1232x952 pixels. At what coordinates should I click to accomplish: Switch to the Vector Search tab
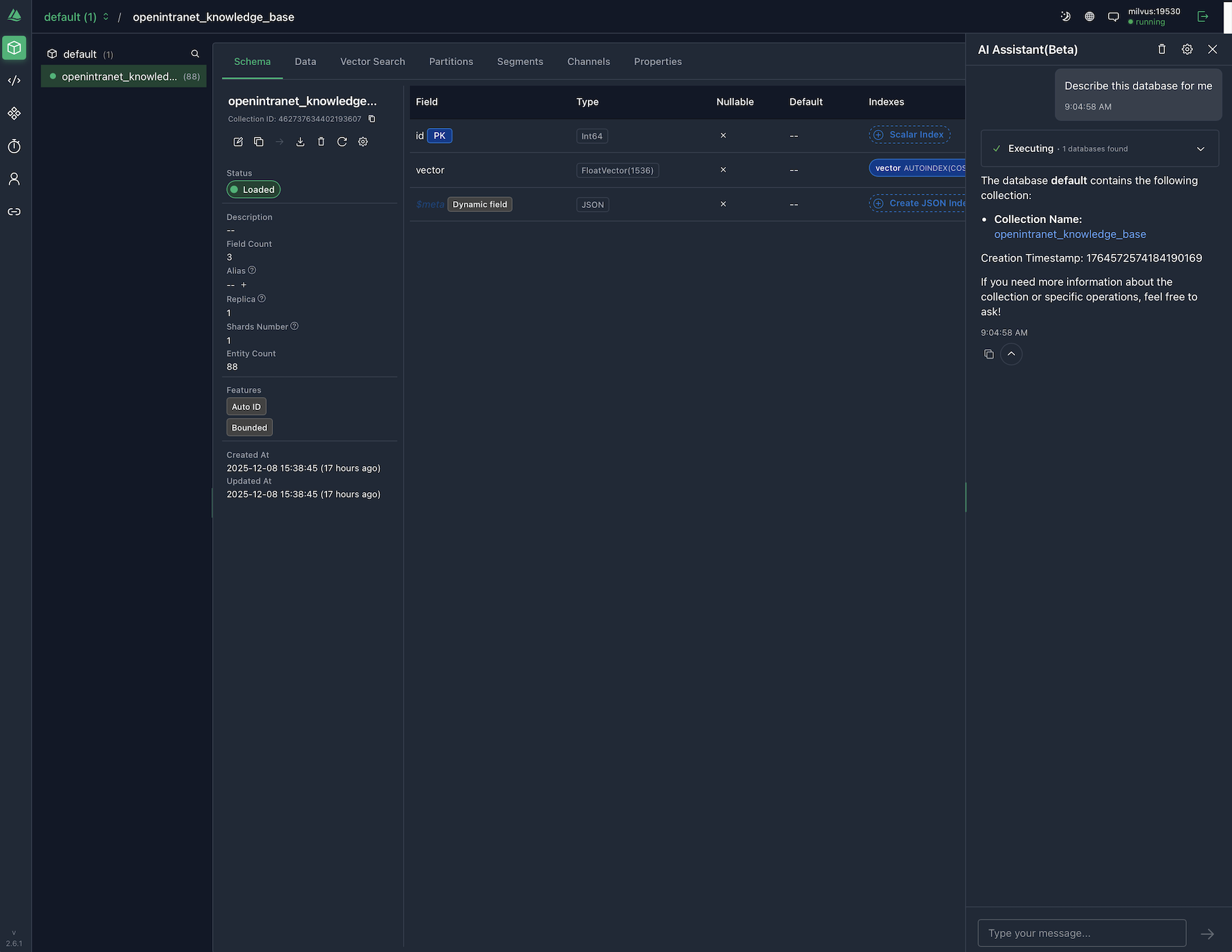pos(372,62)
